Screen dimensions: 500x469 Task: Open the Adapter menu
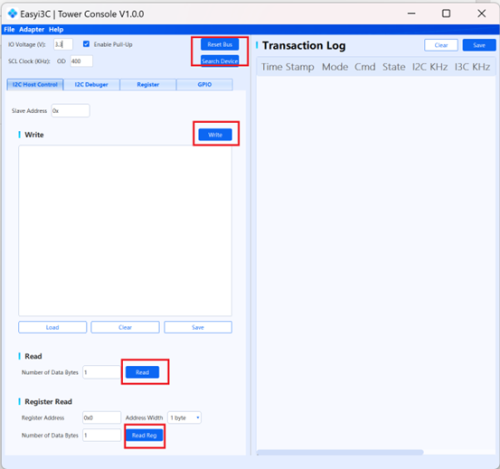click(x=32, y=29)
